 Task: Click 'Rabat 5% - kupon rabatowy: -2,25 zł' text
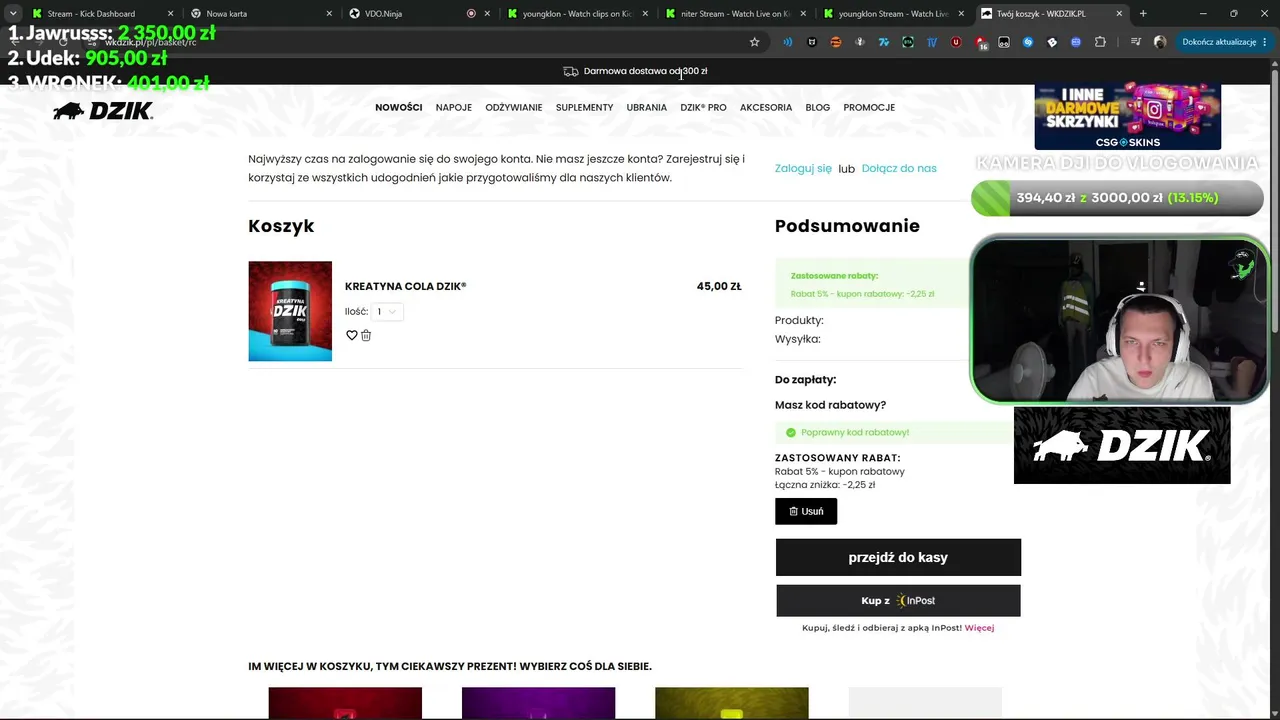[862, 294]
